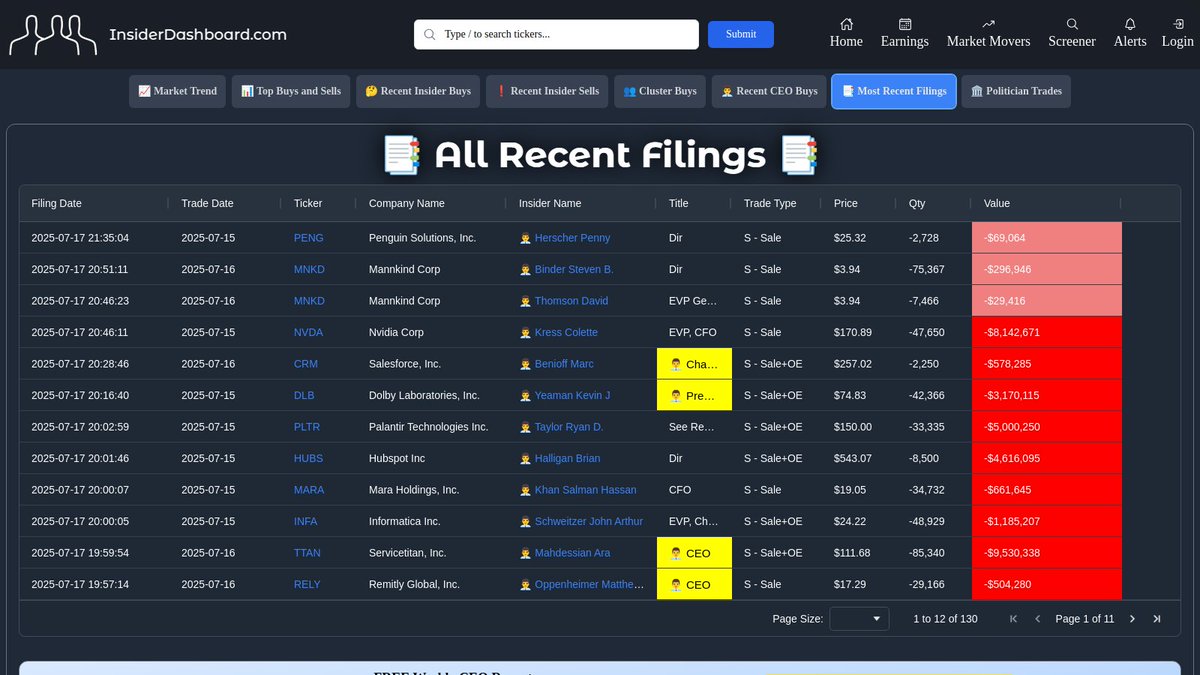This screenshot has height=675, width=1200.
Task: Open the RELY ticker link
Action: (x=307, y=584)
